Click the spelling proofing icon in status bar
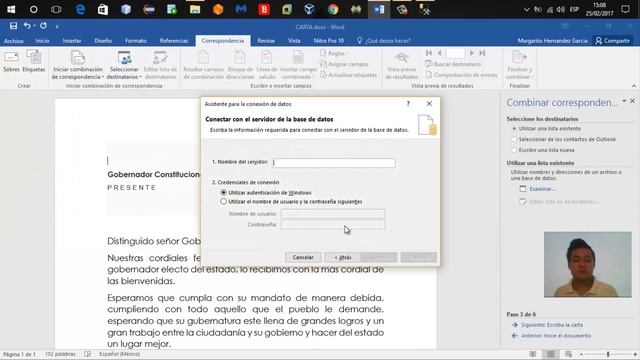Viewport: 640px width, 360px height. [x=87, y=354]
